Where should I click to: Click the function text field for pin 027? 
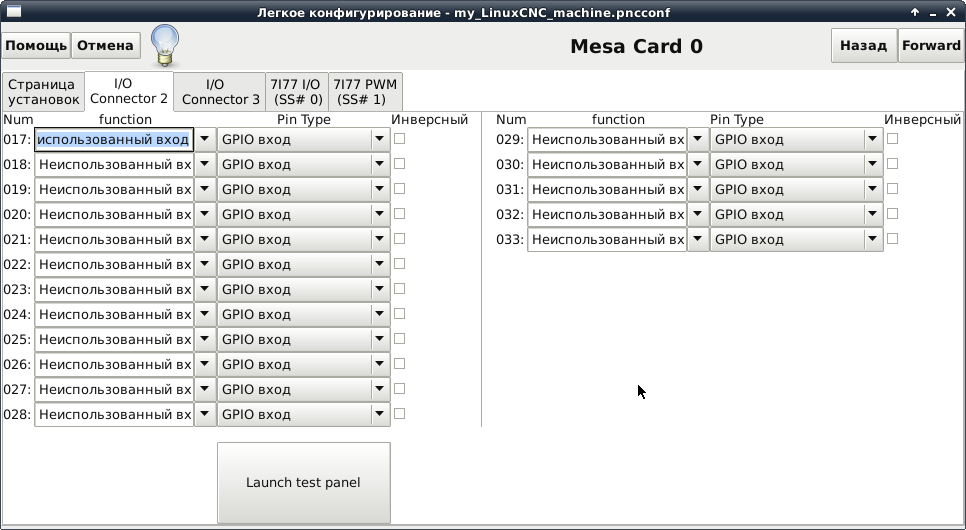(114, 389)
